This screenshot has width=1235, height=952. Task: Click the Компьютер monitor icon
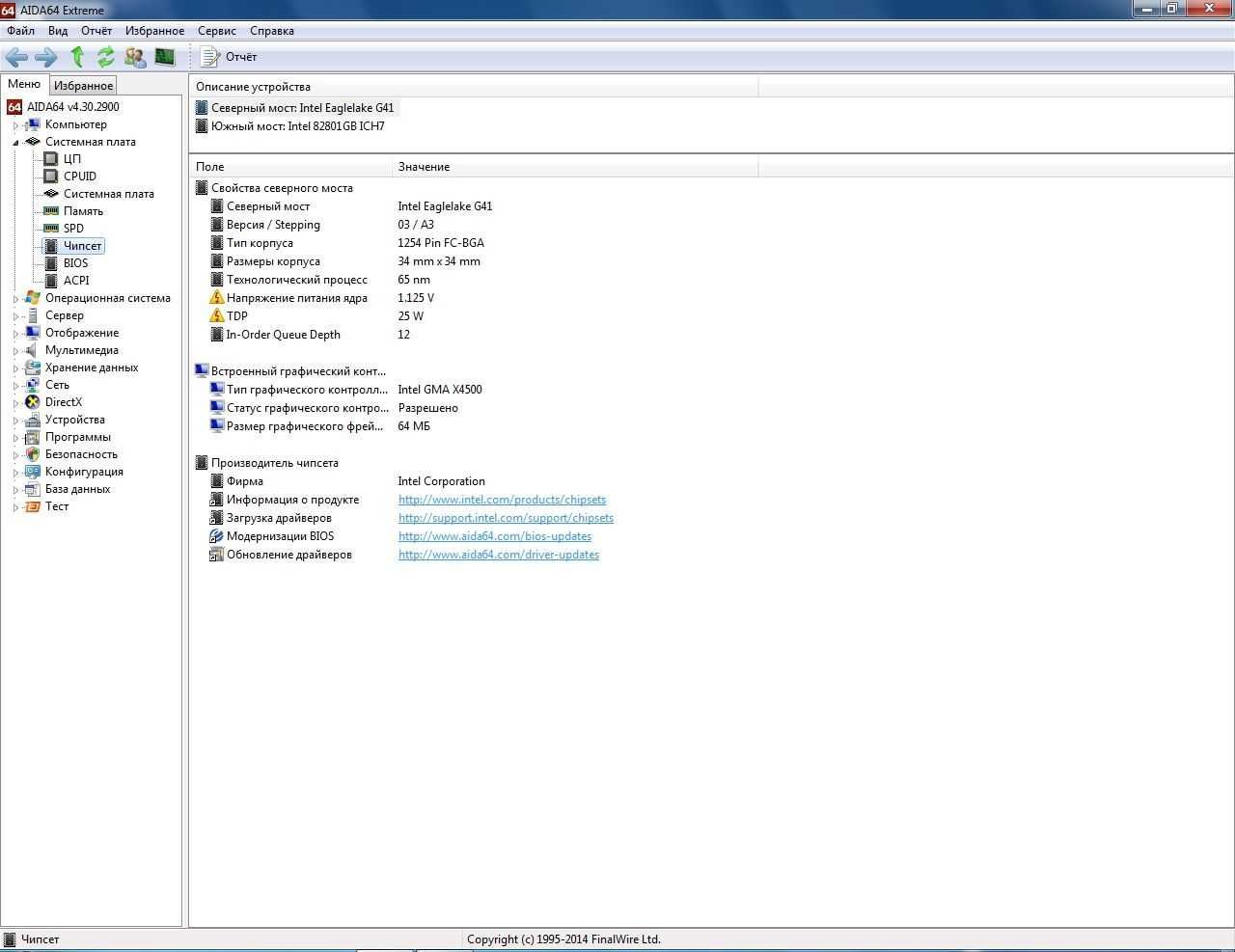point(33,124)
